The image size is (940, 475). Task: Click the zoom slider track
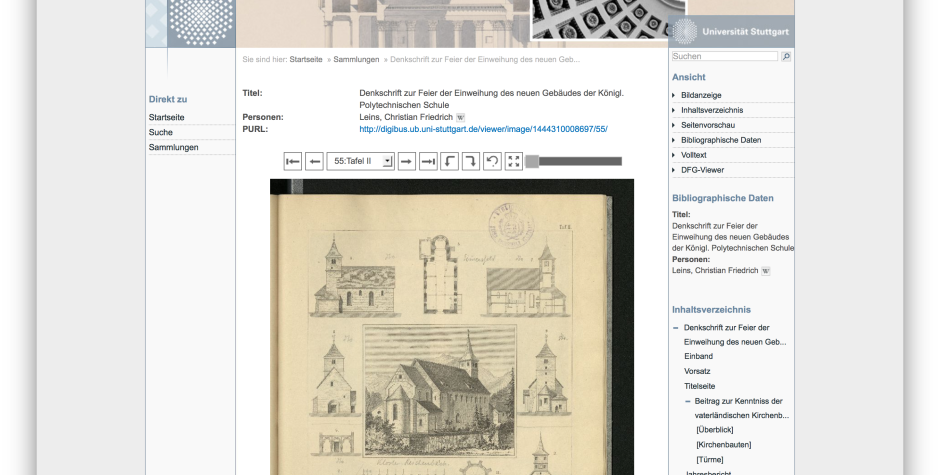(580, 161)
